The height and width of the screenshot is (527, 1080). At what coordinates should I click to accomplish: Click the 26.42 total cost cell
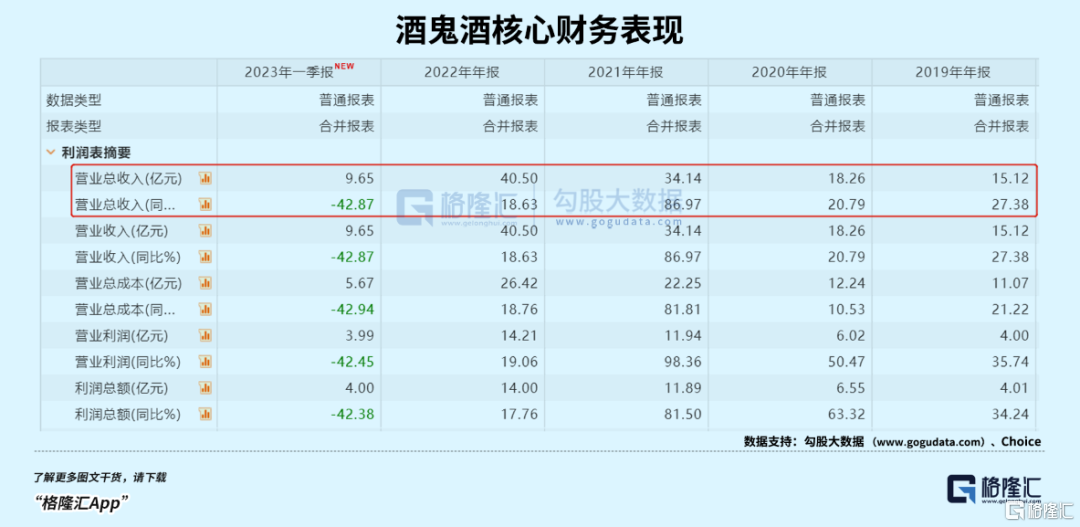pyautogui.click(x=520, y=283)
